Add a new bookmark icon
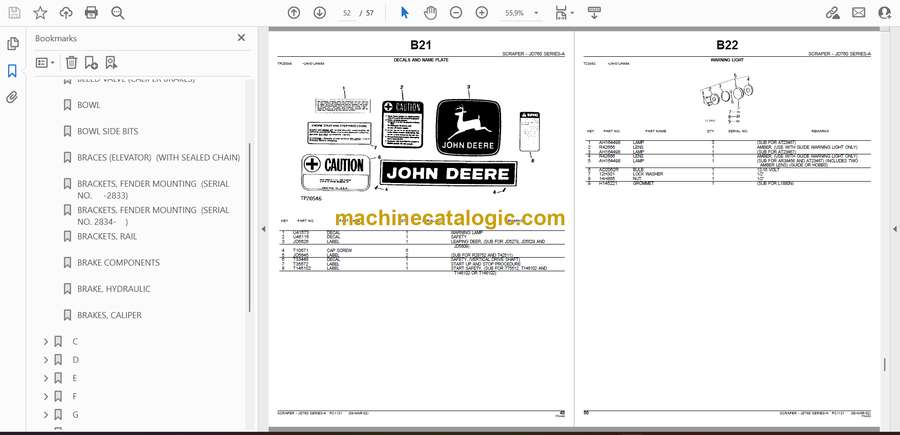Screen dimensions: 900x435 (x=91, y=63)
